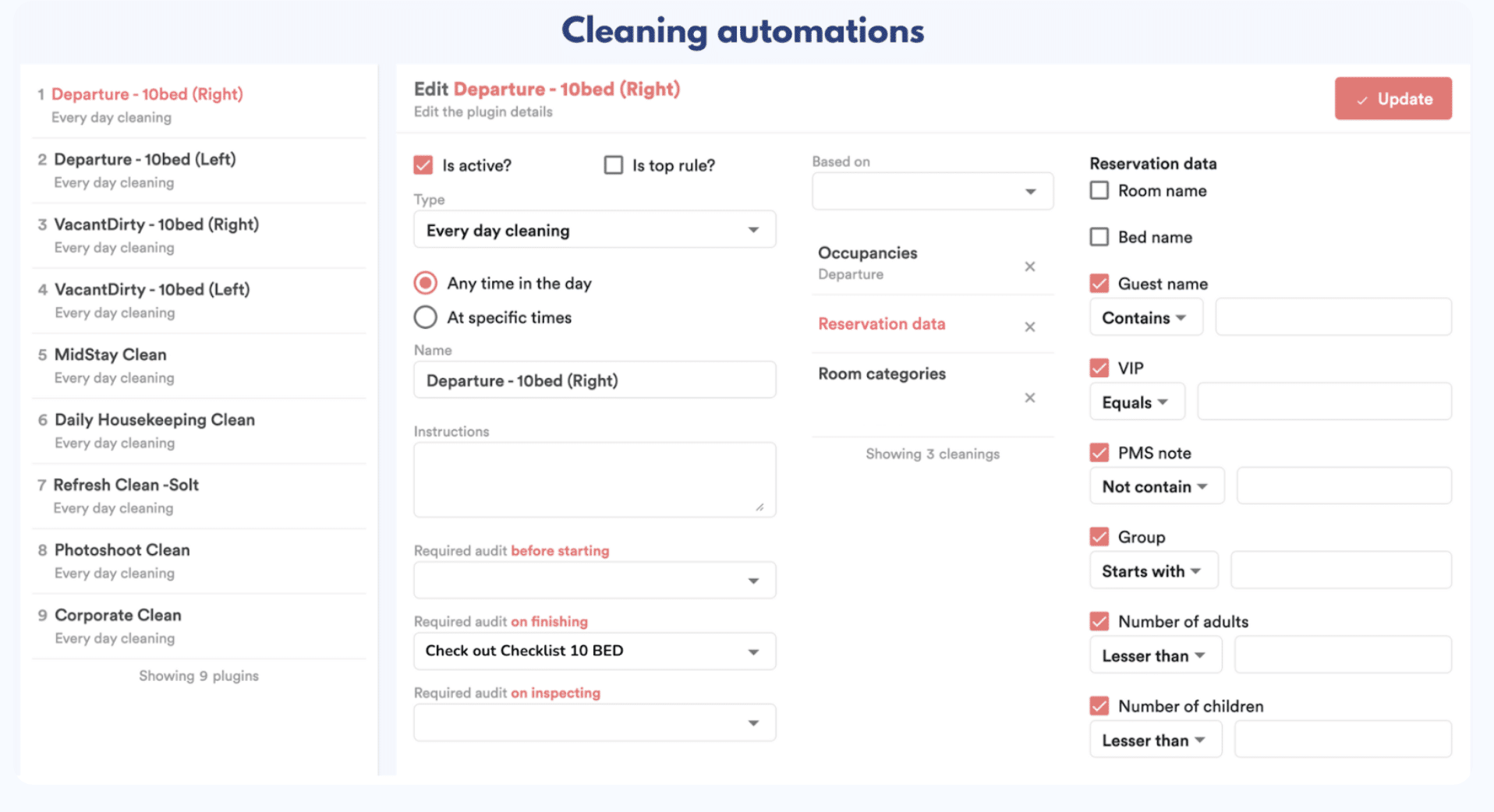Delete the Room categories entry
The image size is (1494, 812).
(x=1029, y=397)
